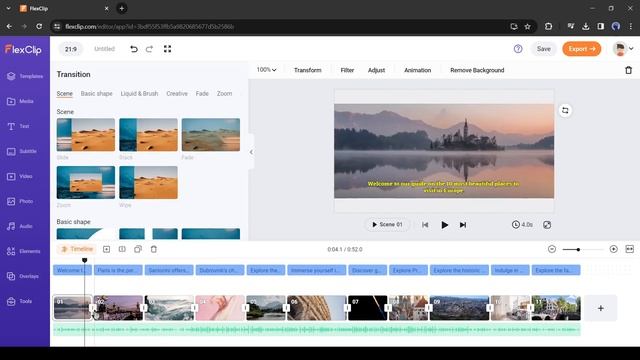Screen dimensions: 640x360
Task: Open Templates in the sidebar
Action: pyautogui.click(x=25, y=76)
